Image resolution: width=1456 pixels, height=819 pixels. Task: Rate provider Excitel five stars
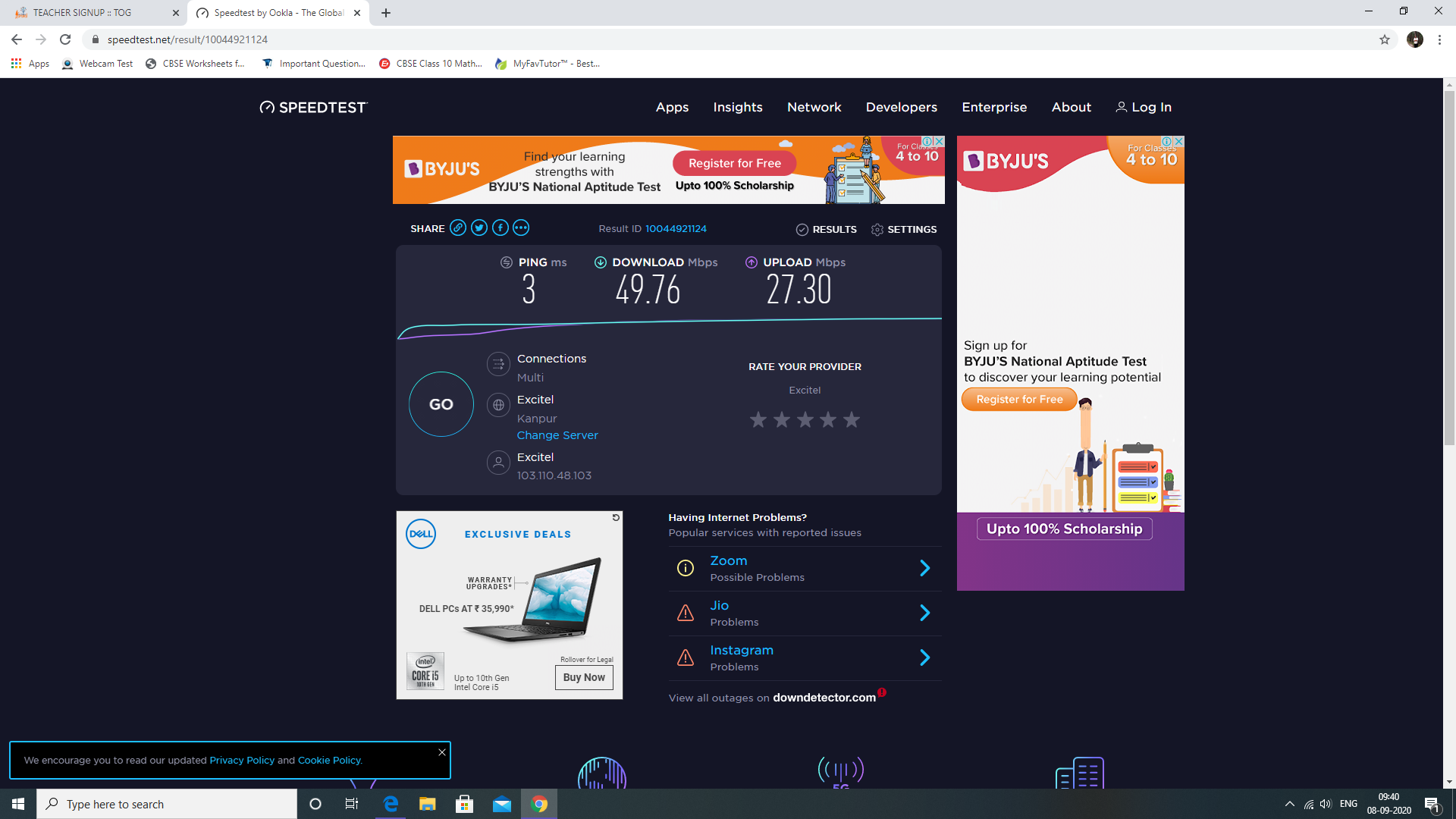(x=852, y=419)
